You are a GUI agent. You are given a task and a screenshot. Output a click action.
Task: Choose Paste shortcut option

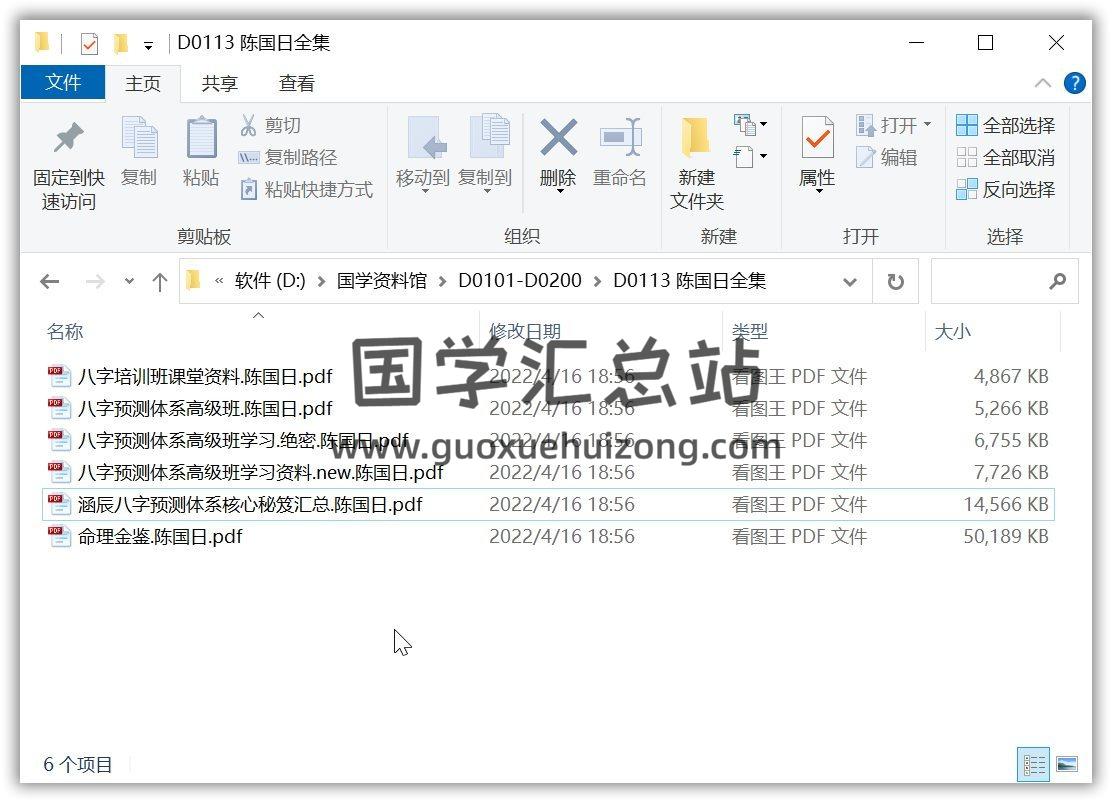pyautogui.click(x=306, y=189)
